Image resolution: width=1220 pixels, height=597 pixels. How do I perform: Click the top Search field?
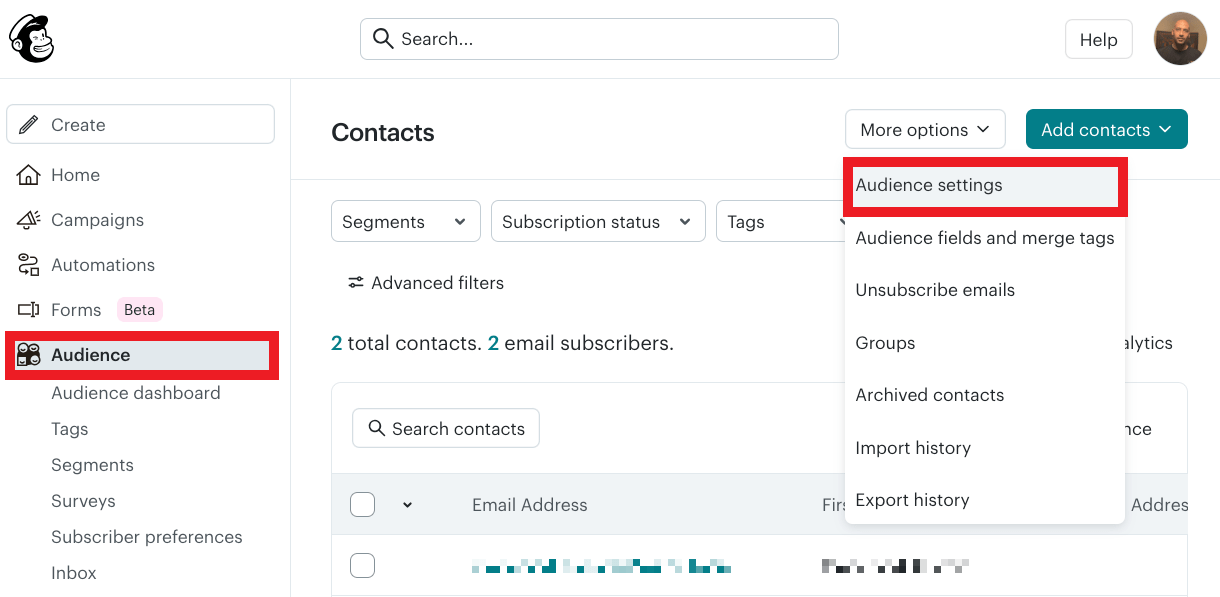click(x=599, y=39)
